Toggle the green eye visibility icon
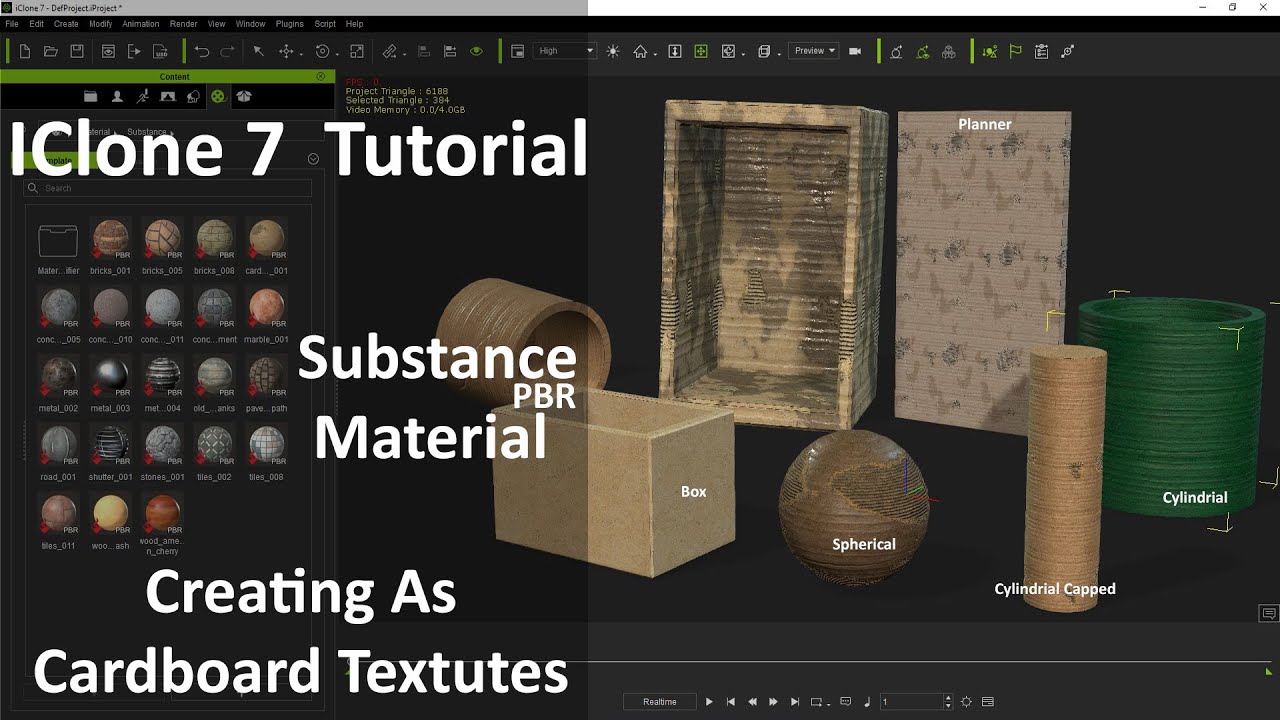Viewport: 1280px width, 720px height. pos(476,51)
